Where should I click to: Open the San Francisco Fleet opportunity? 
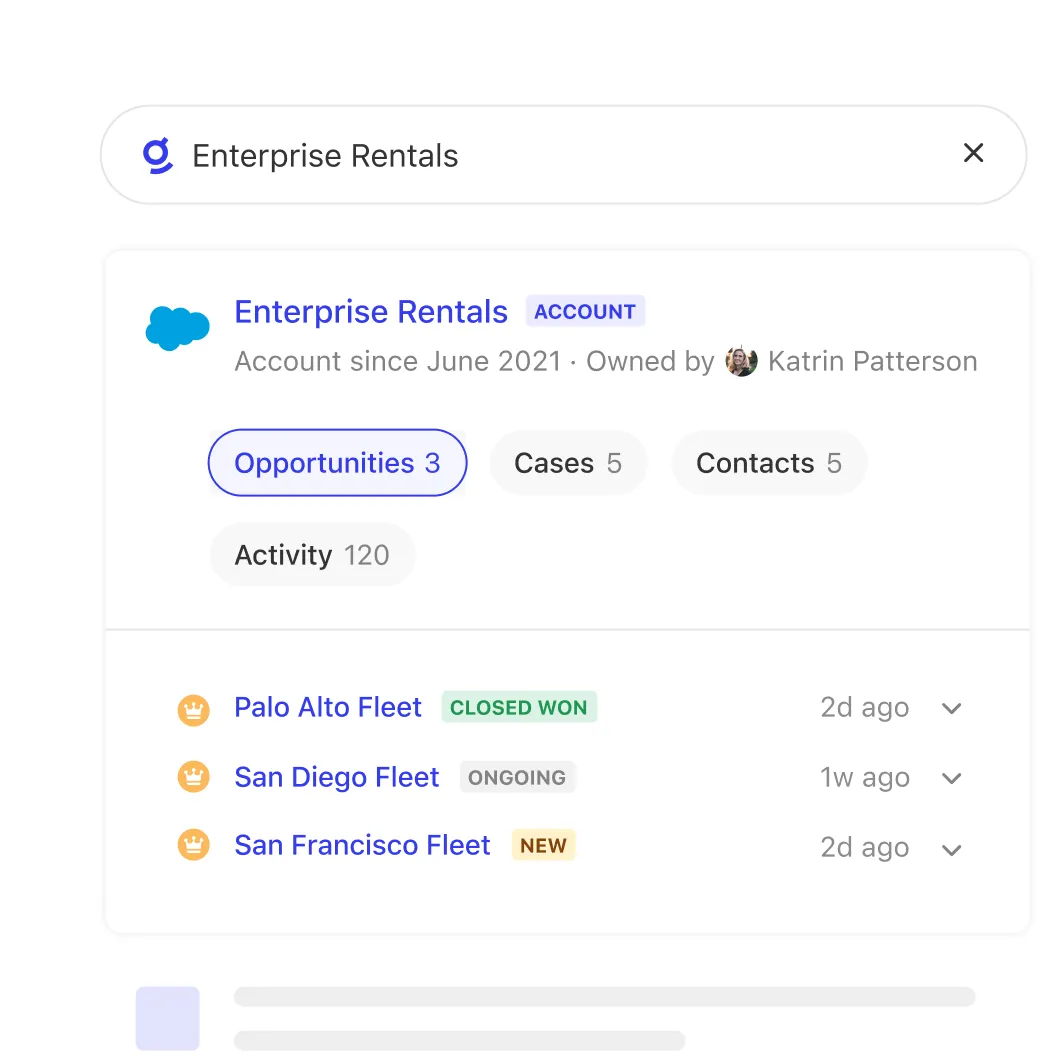pyautogui.click(x=362, y=845)
